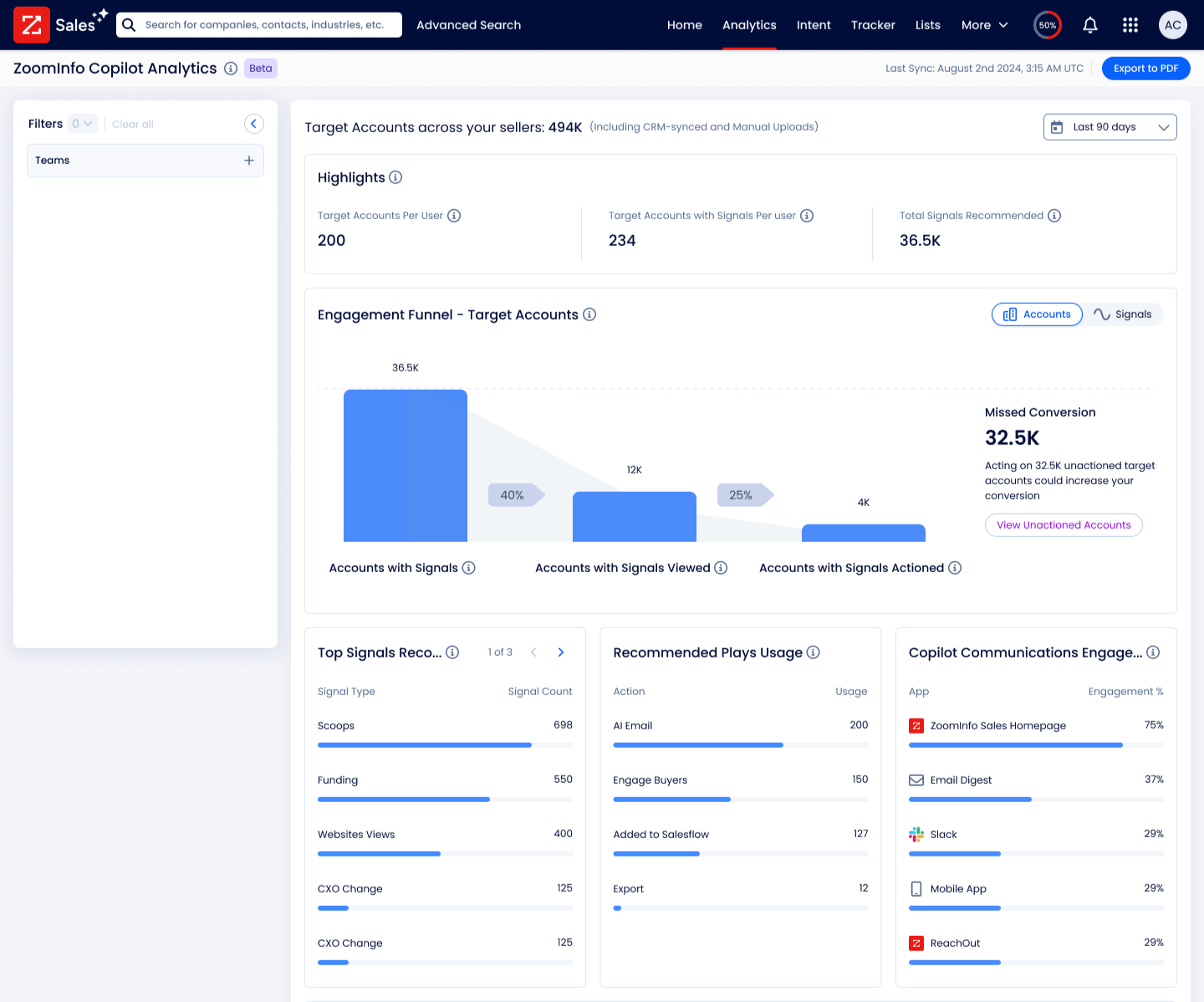Switch funnel view to Signals
This screenshot has height=1002, width=1204.
coord(1123,314)
